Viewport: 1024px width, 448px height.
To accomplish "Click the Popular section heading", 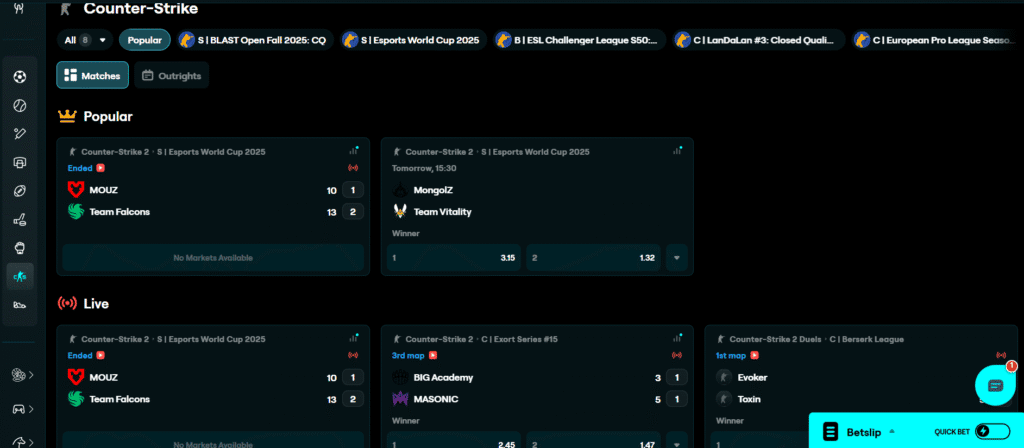I will [108, 116].
